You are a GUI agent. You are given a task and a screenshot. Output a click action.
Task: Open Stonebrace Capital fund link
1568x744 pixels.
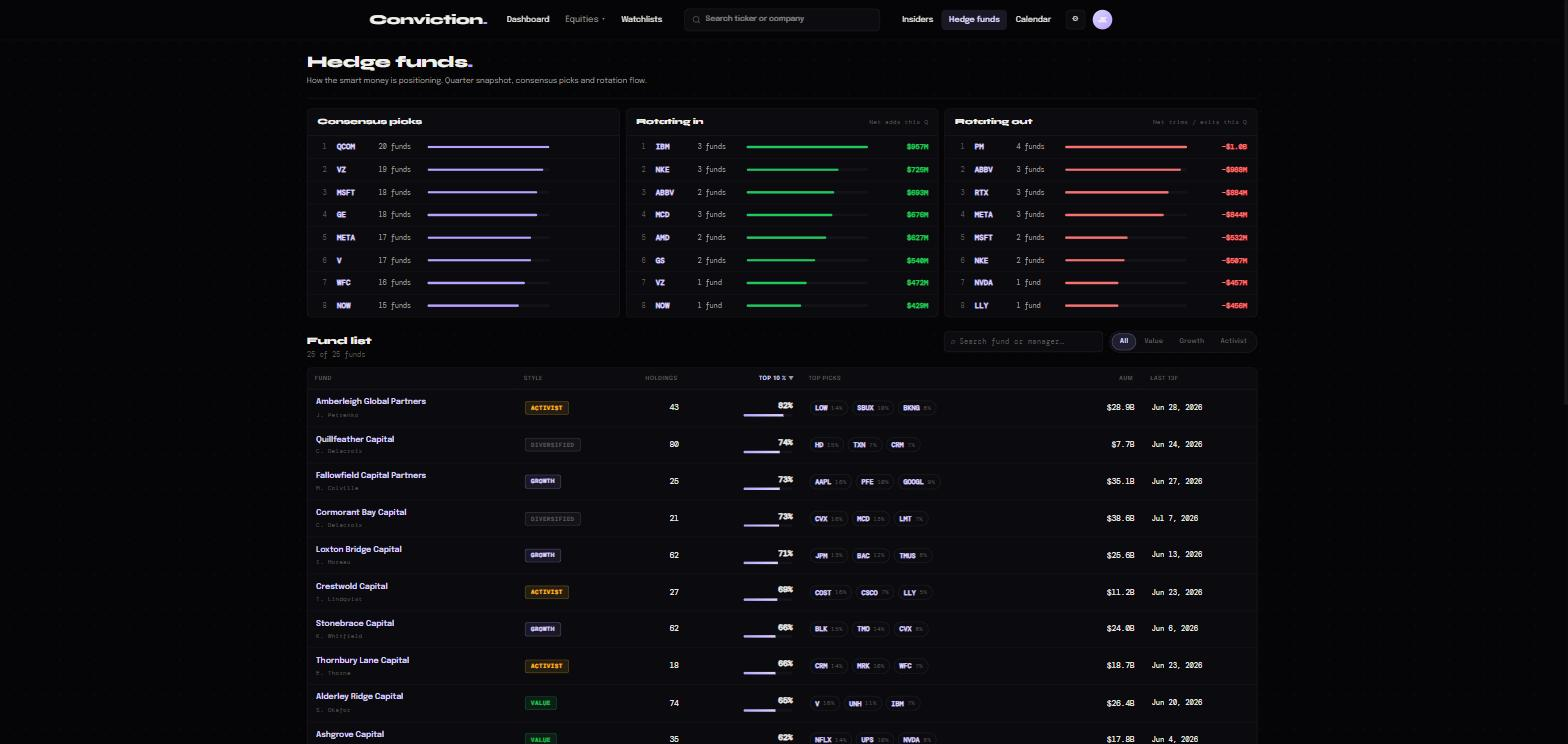pos(355,623)
